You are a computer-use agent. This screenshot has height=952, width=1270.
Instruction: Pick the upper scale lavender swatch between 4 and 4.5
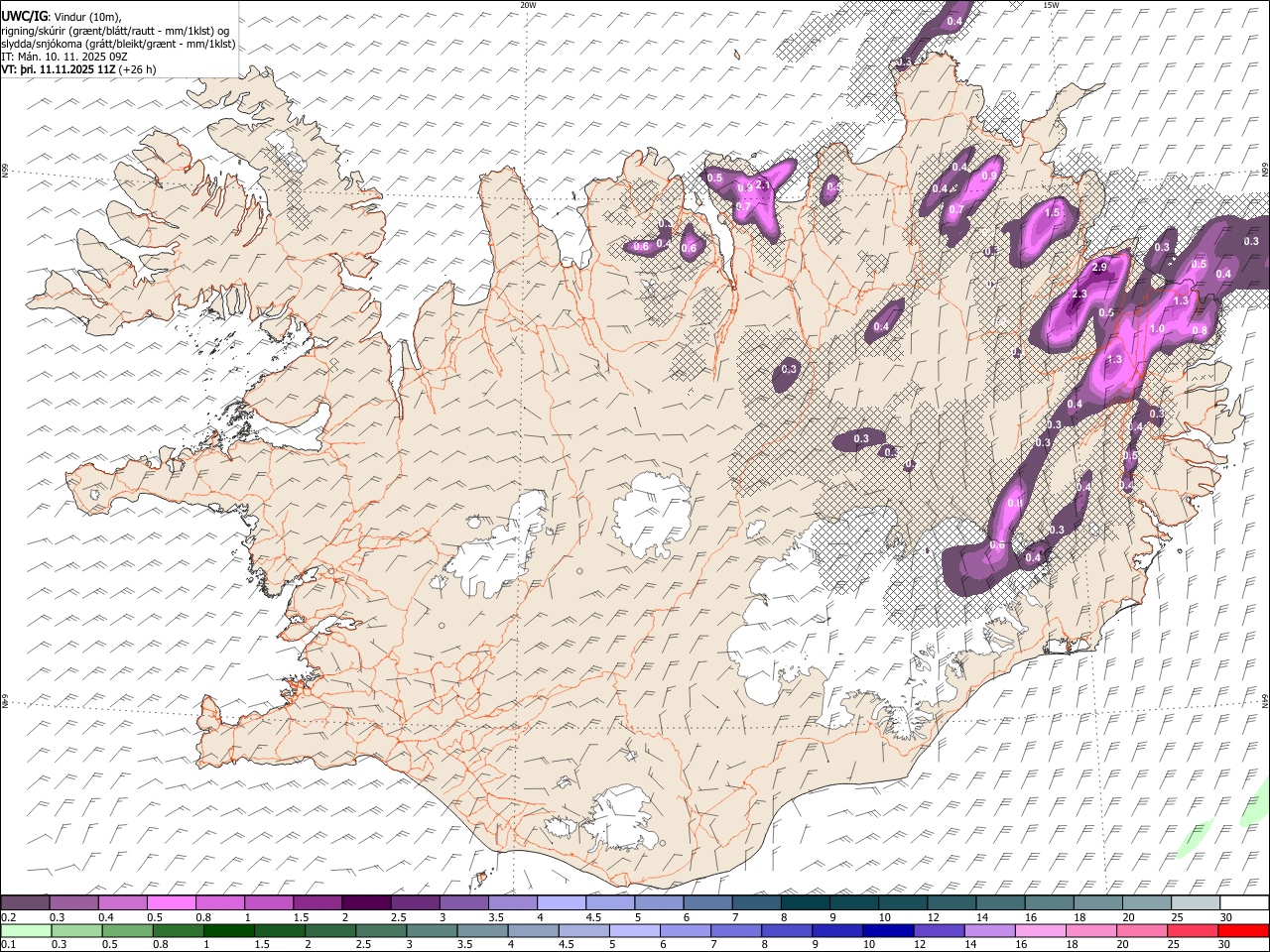pyautogui.click(x=562, y=902)
